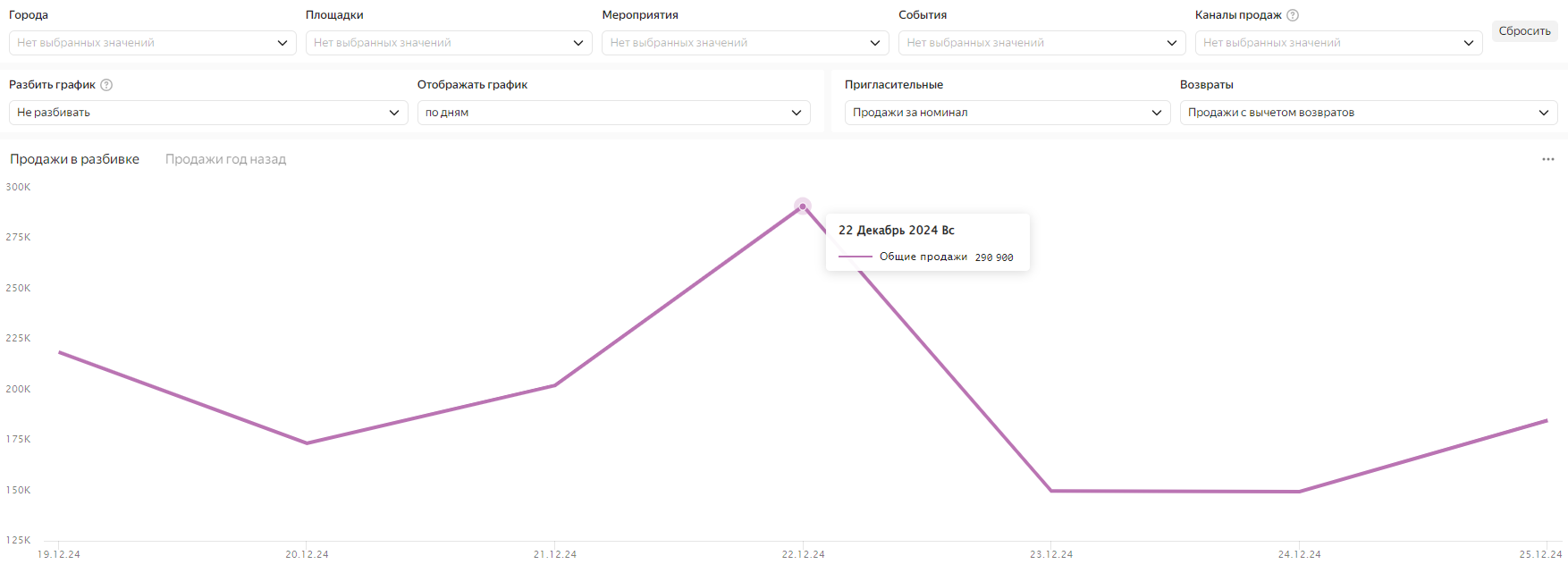Click help icon next to Разбить график
The width and height of the screenshot is (1568, 573).
(106, 85)
